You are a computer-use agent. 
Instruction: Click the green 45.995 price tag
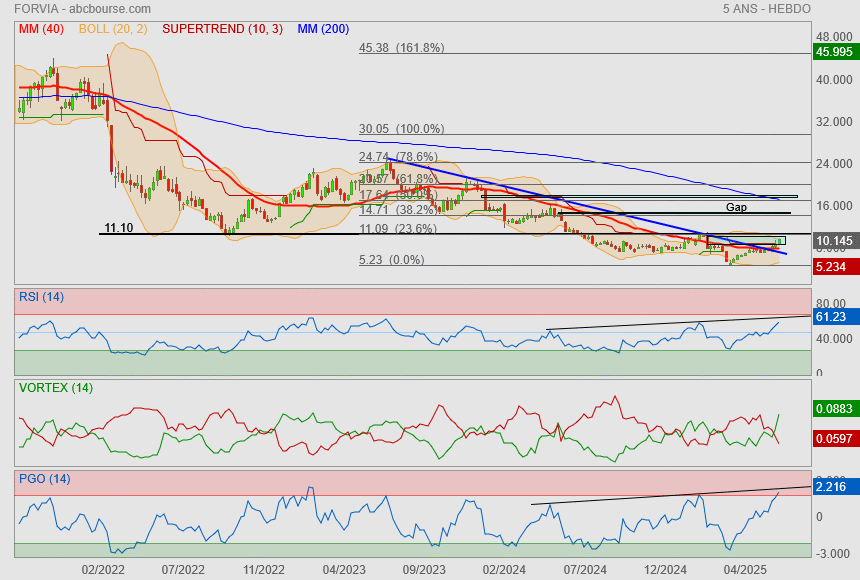click(834, 52)
